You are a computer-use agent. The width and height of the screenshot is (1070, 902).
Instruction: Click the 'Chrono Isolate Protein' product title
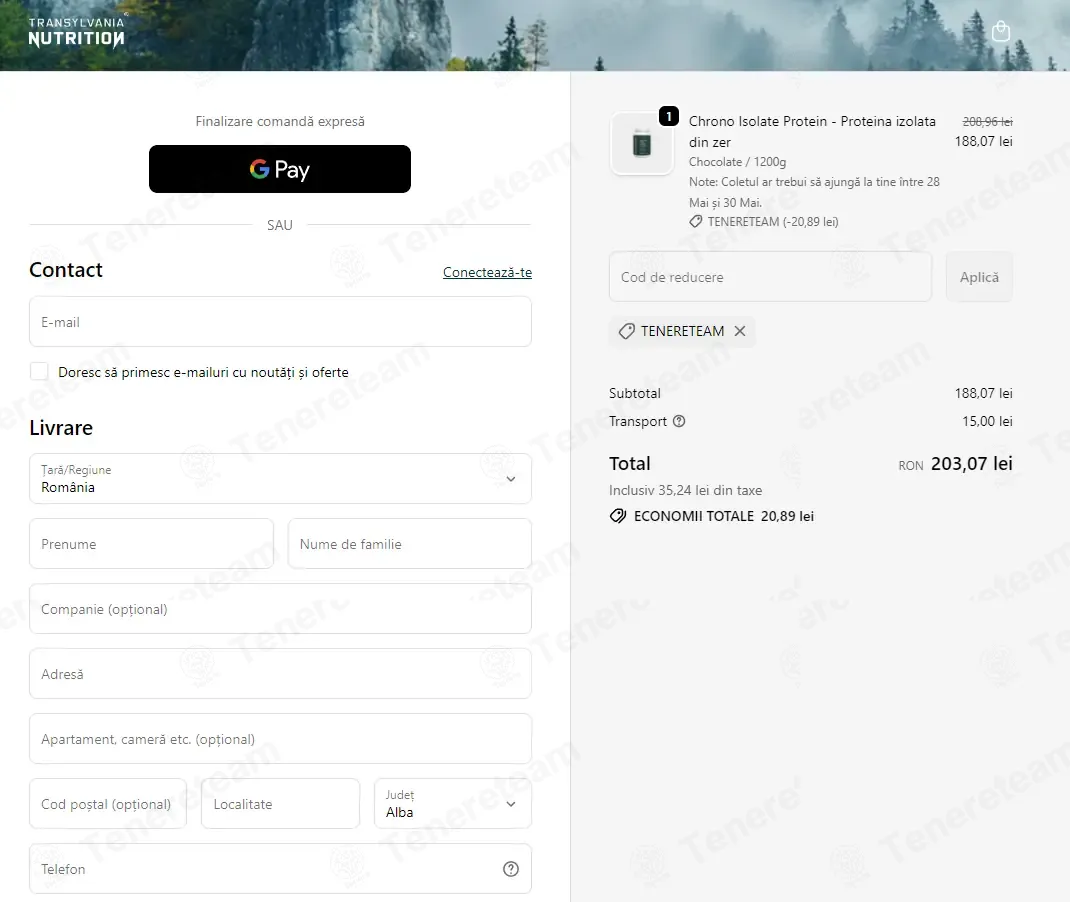coord(812,131)
